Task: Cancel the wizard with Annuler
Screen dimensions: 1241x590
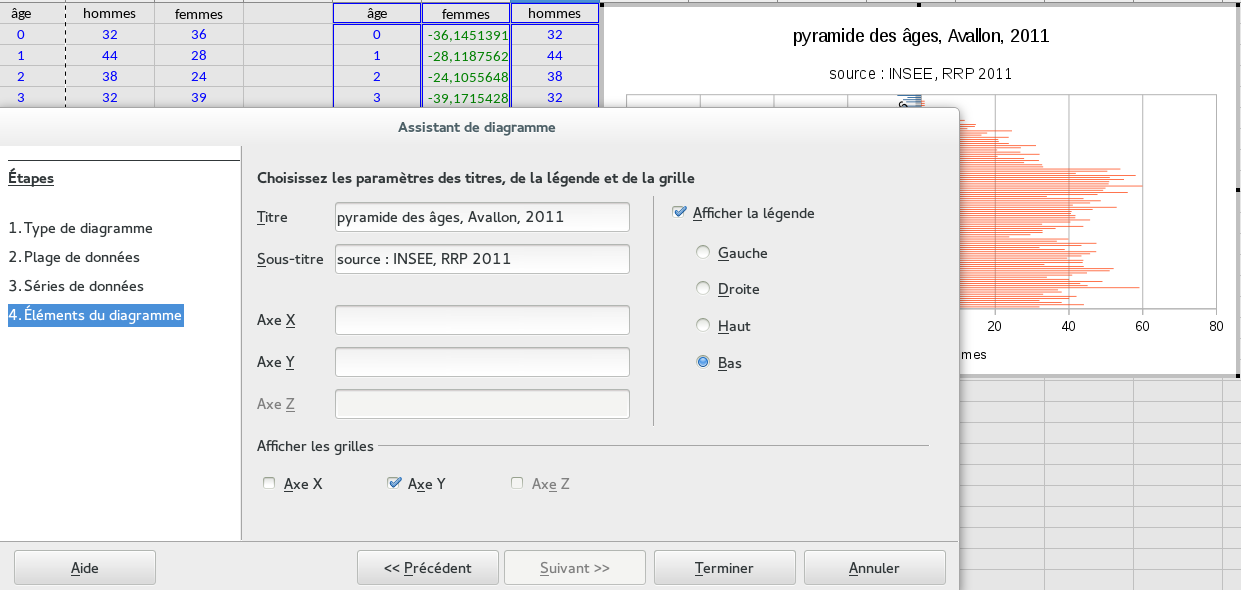Action: pos(874,568)
